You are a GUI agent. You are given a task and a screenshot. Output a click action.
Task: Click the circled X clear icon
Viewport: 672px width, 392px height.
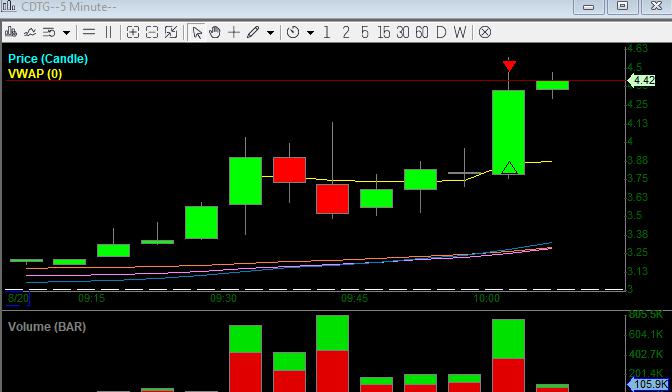coord(485,32)
